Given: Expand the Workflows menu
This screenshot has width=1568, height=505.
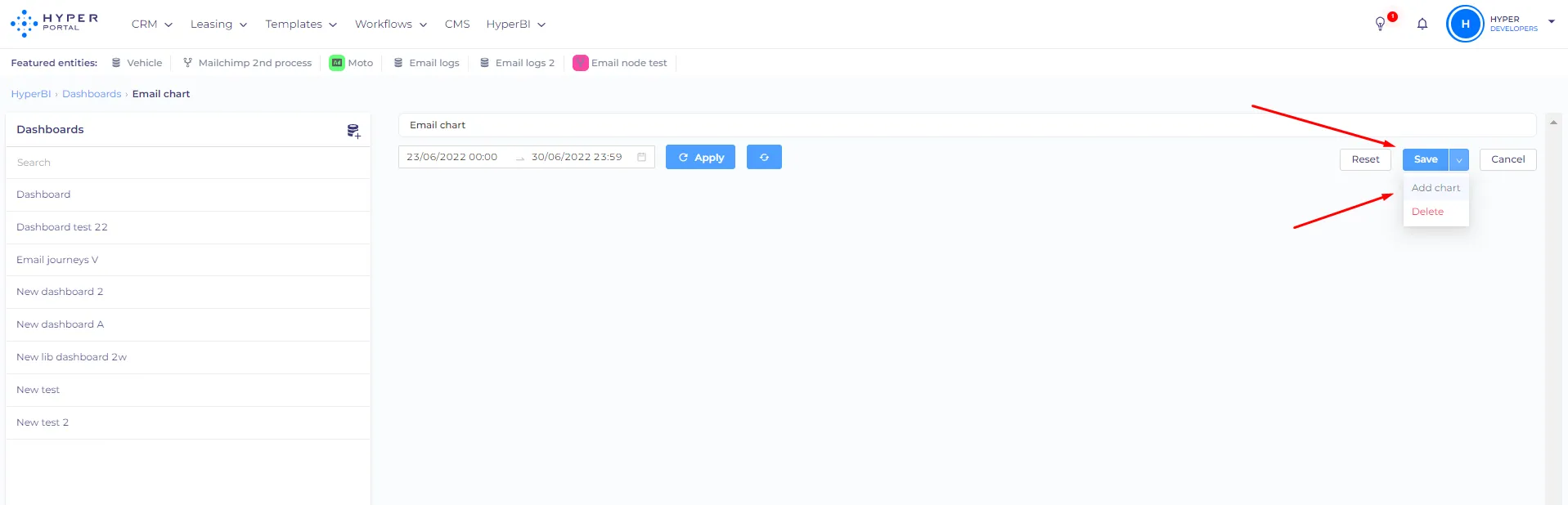Looking at the screenshot, I should click(391, 25).
